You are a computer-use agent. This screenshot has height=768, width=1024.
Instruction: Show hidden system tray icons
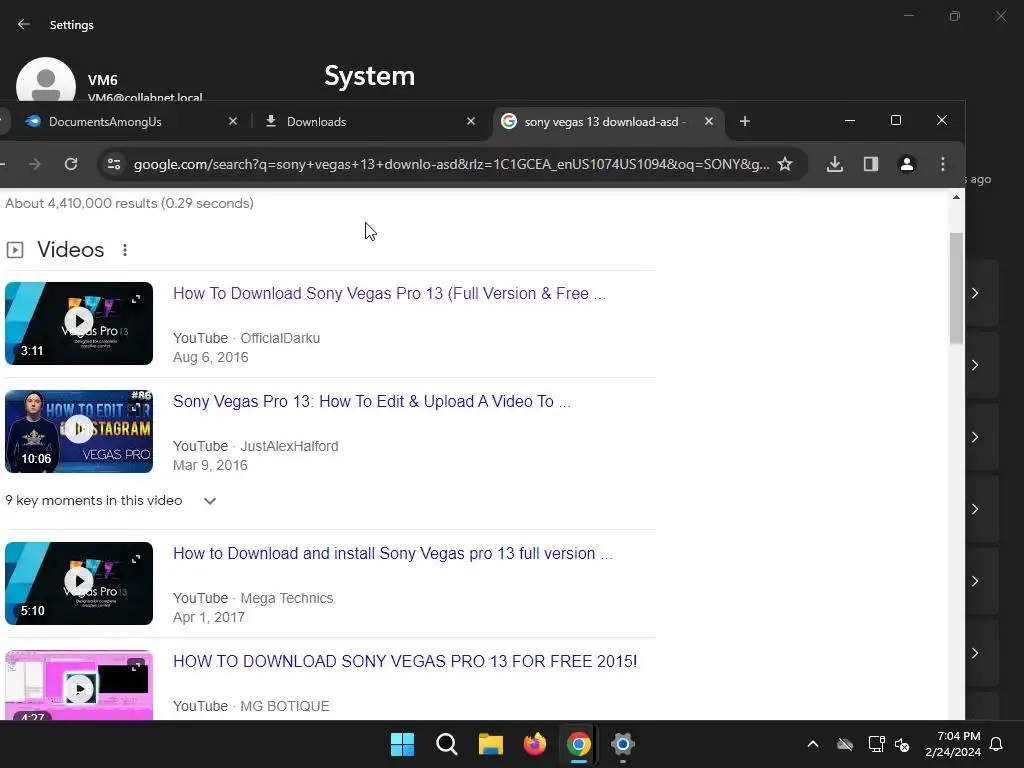pyautogui.click(x=813, y=744)
